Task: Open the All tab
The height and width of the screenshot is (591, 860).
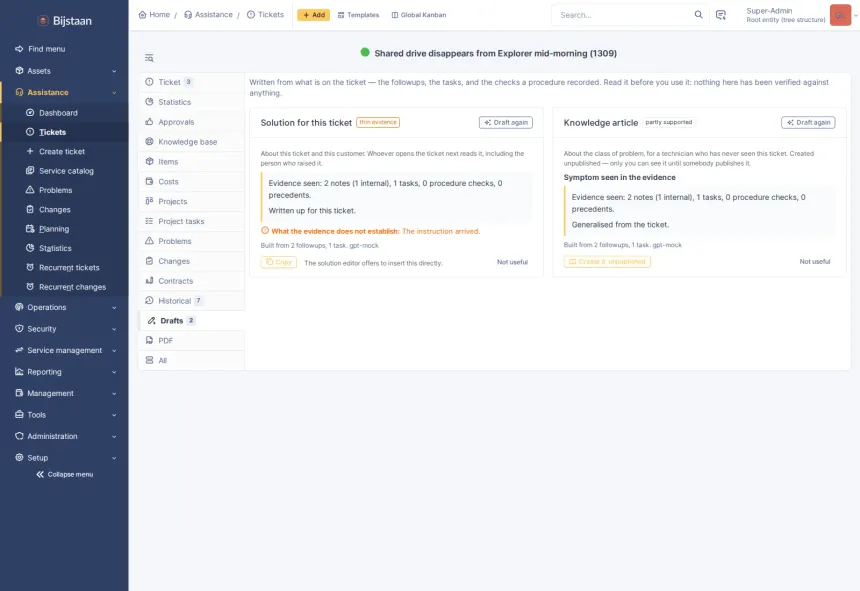Action: (x=191, y=360)
